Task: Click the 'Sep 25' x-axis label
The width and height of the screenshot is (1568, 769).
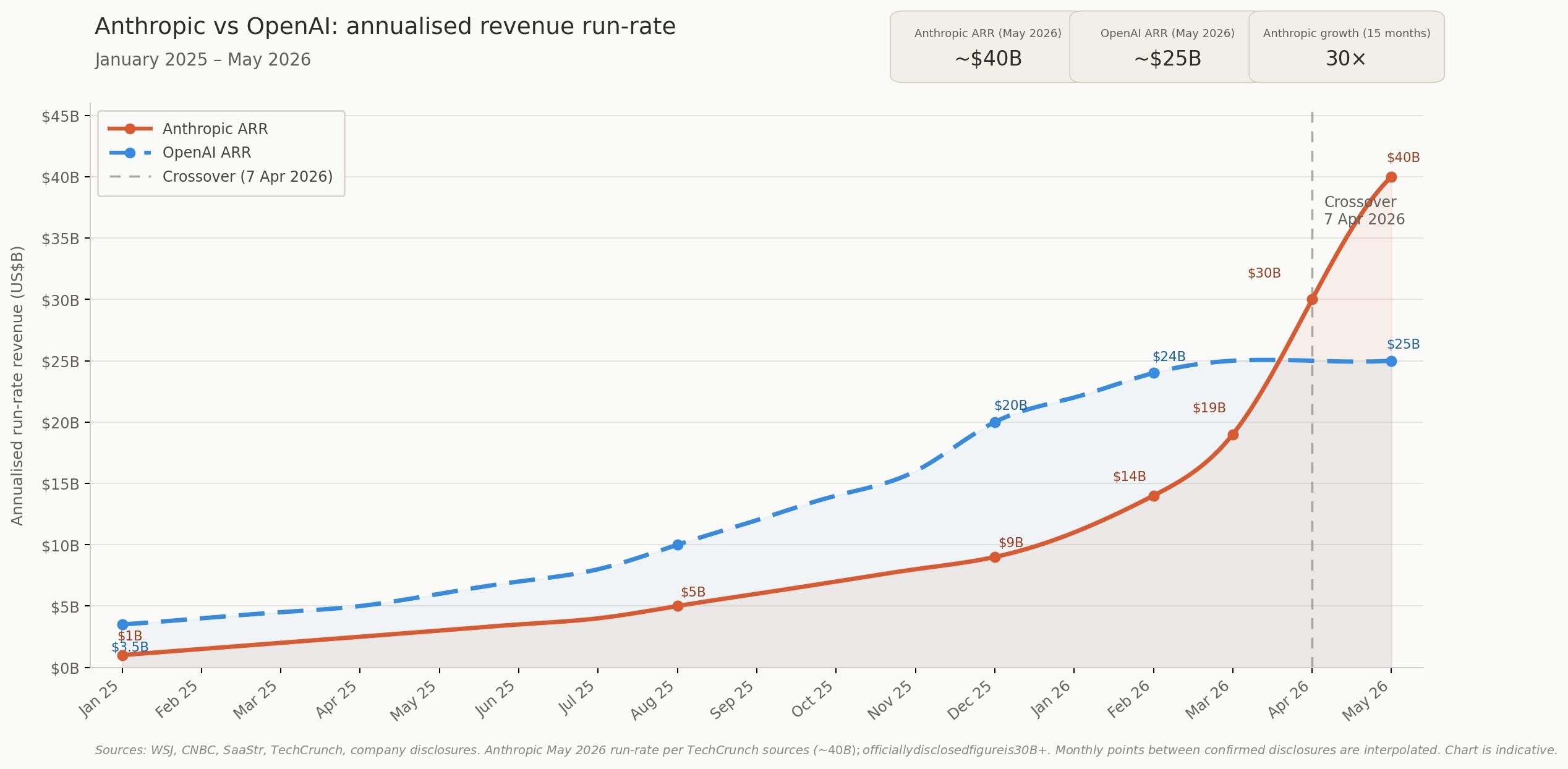Action: click(732, 700)
